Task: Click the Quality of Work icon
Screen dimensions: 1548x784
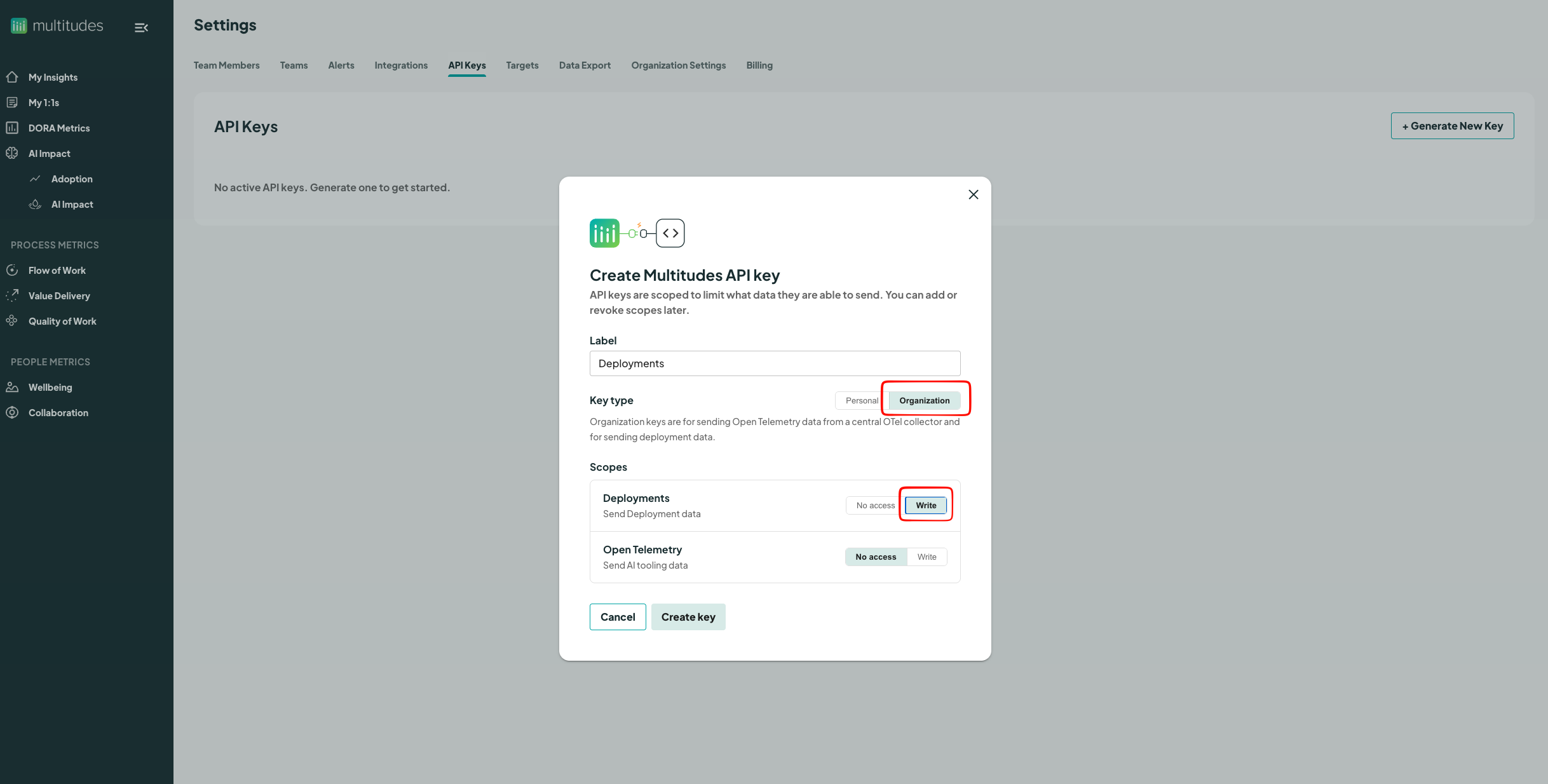Action: pos(12,321)
